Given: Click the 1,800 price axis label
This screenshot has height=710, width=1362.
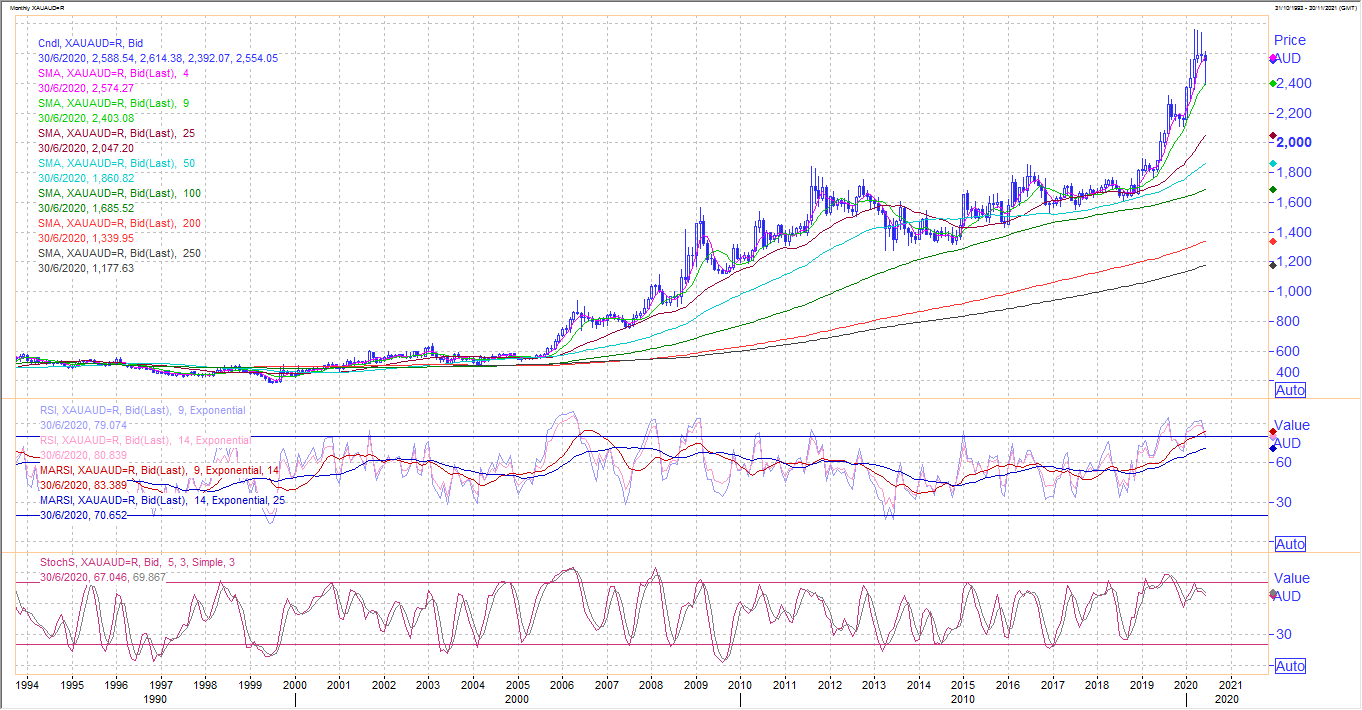Looking at the screenshot, I should [1294, 172].
